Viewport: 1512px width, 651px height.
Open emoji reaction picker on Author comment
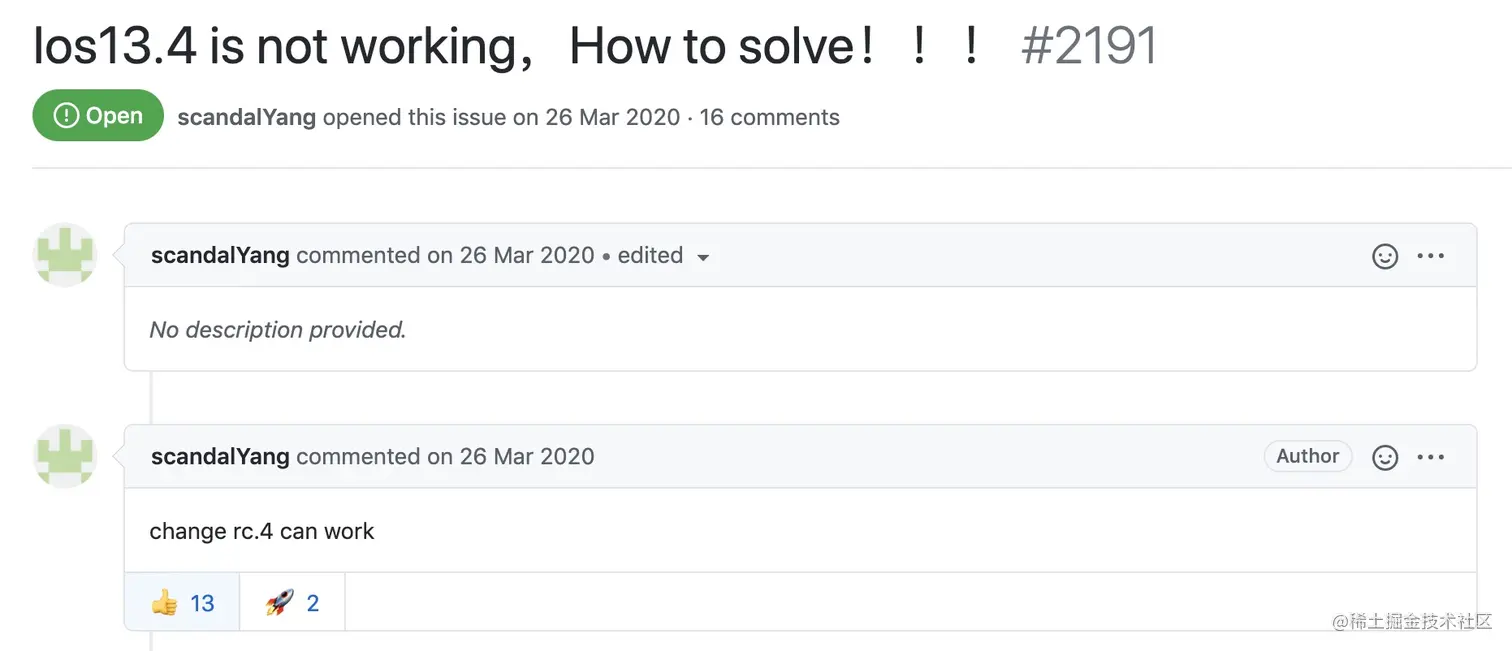pyautogui.click(x=1385, y=458)
